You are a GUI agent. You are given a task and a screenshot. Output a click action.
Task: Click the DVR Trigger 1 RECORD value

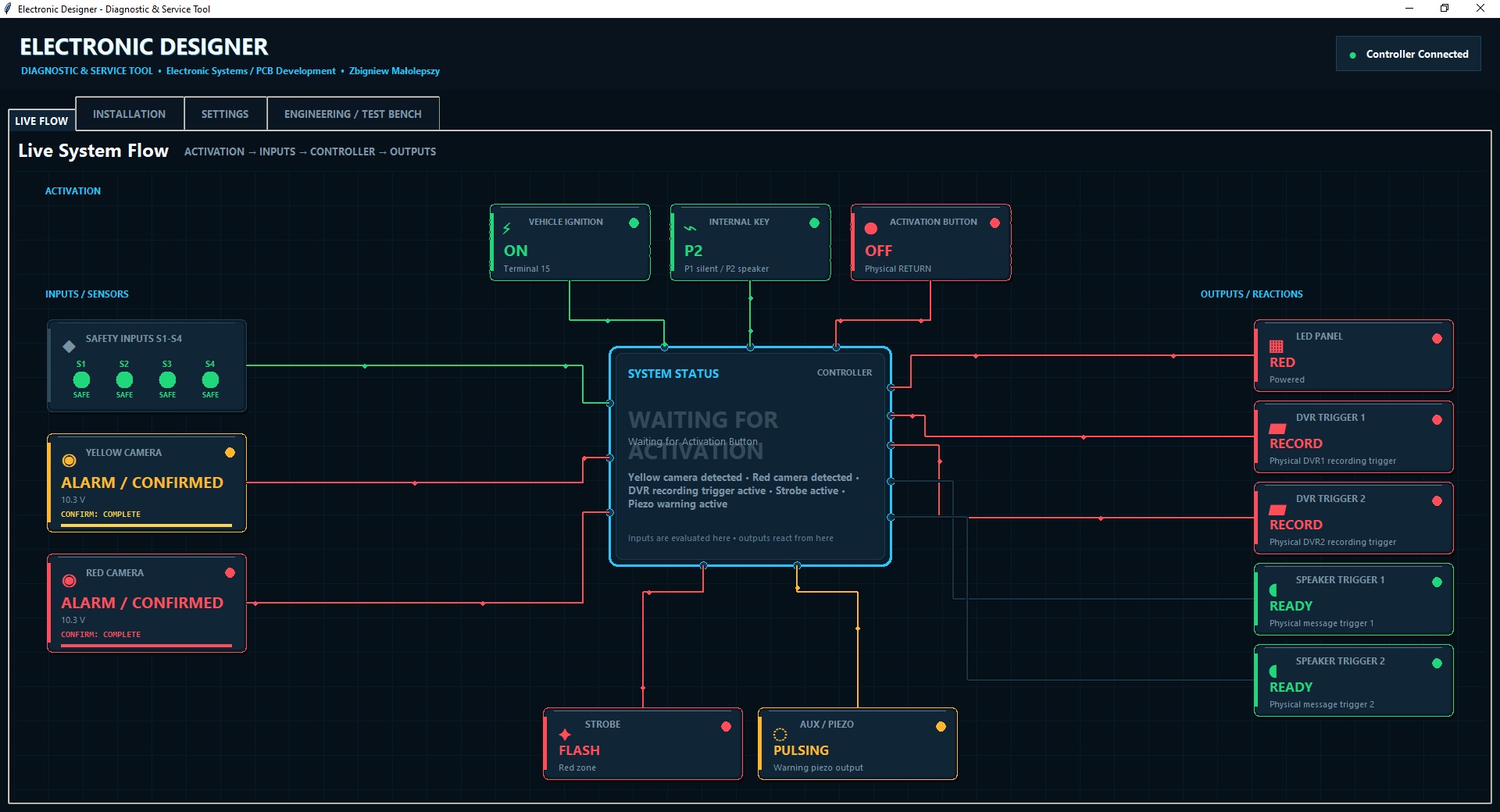[1295, 443]
